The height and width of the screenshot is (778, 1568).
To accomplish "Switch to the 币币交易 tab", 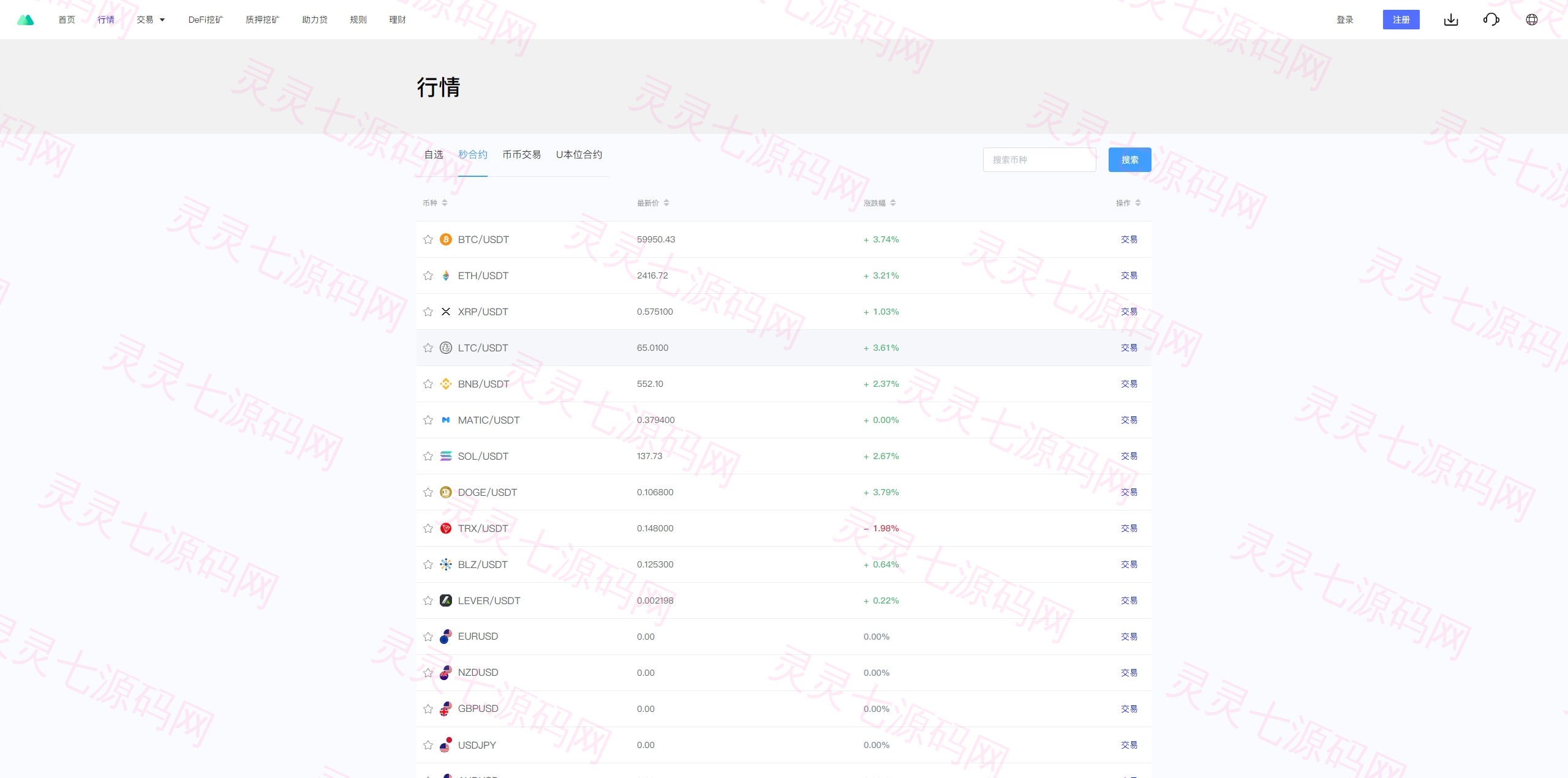I will coord(522,154).
